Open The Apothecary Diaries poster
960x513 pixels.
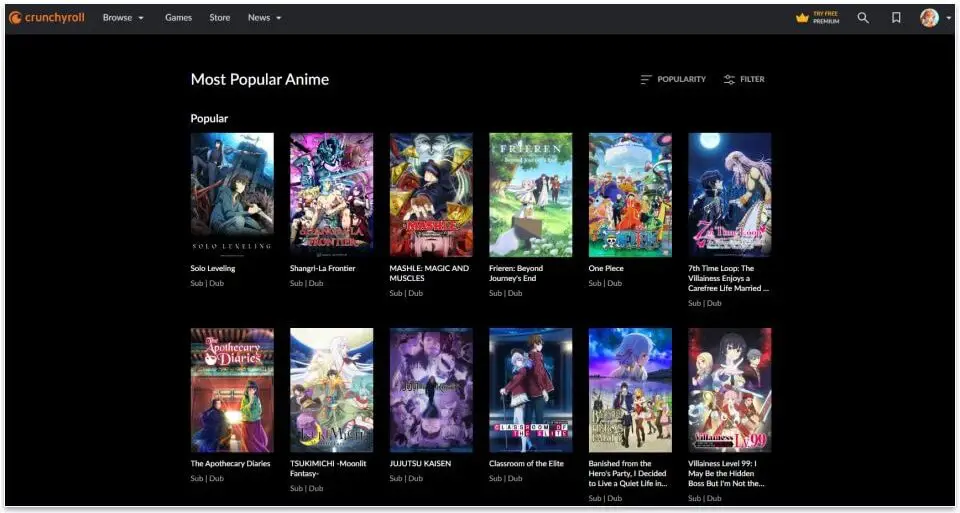click(232, 391)
